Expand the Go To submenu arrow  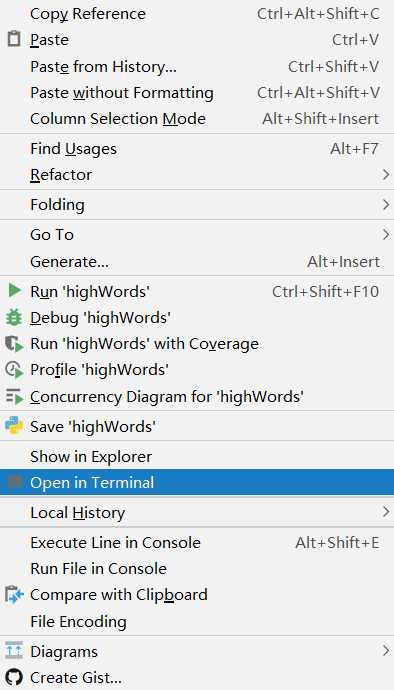pos(386,235)
